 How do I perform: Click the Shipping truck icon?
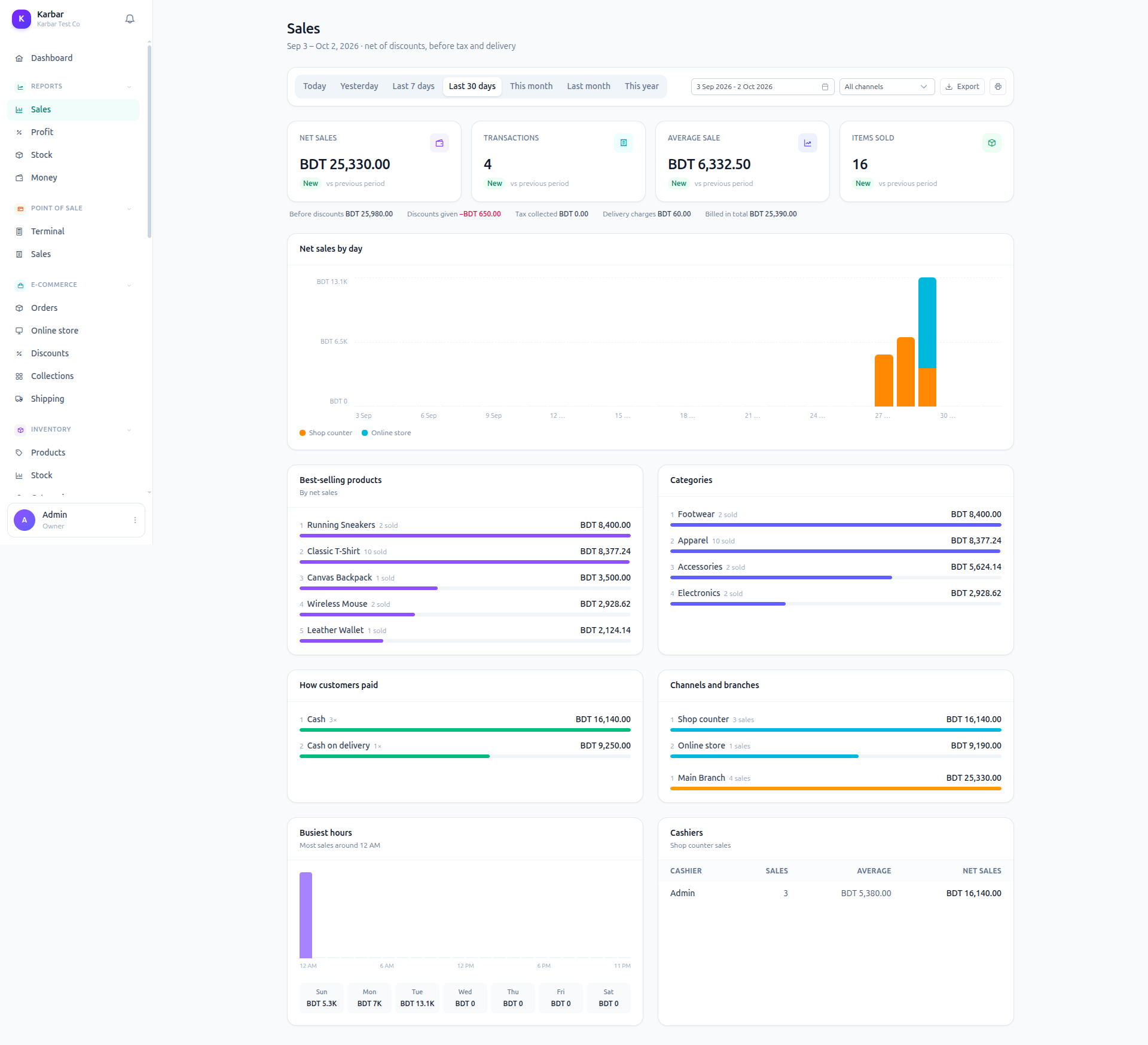(19, 399)
